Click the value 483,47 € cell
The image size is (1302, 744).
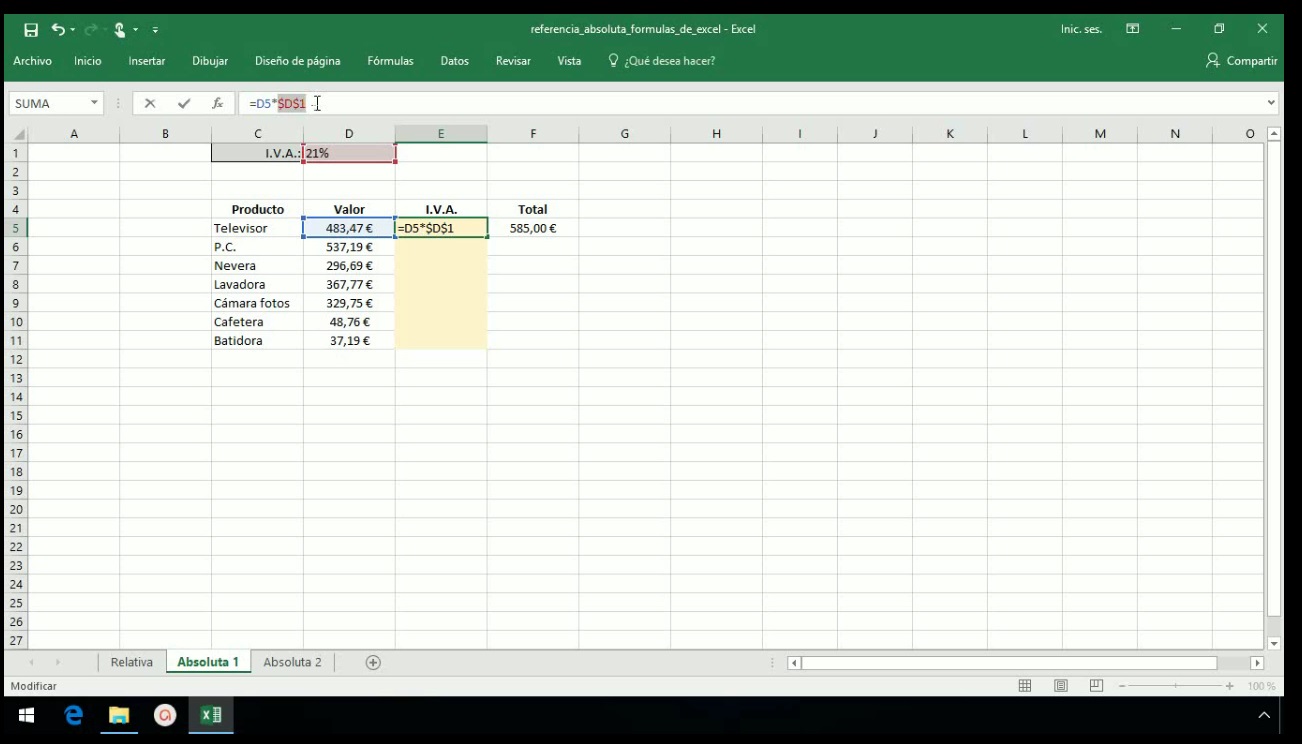click(349, 228)
